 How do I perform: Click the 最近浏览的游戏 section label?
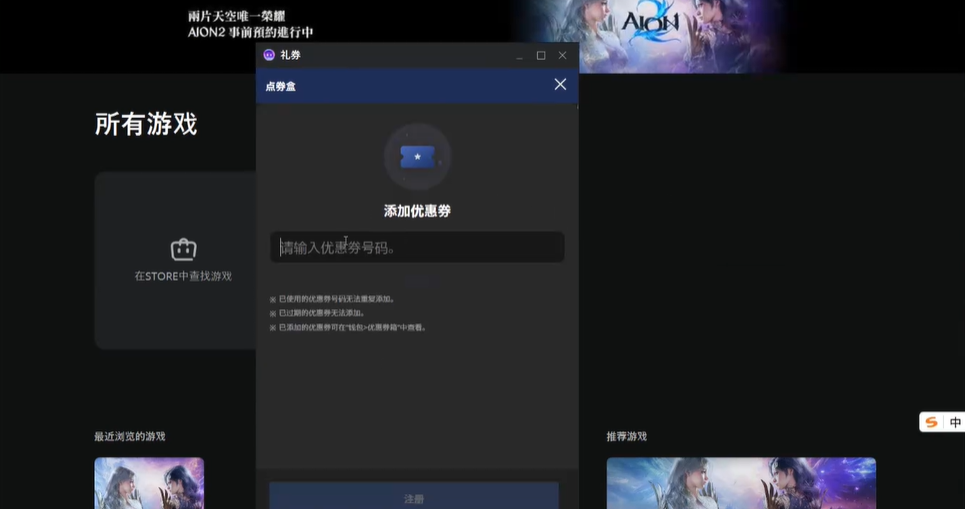(130, 436)
